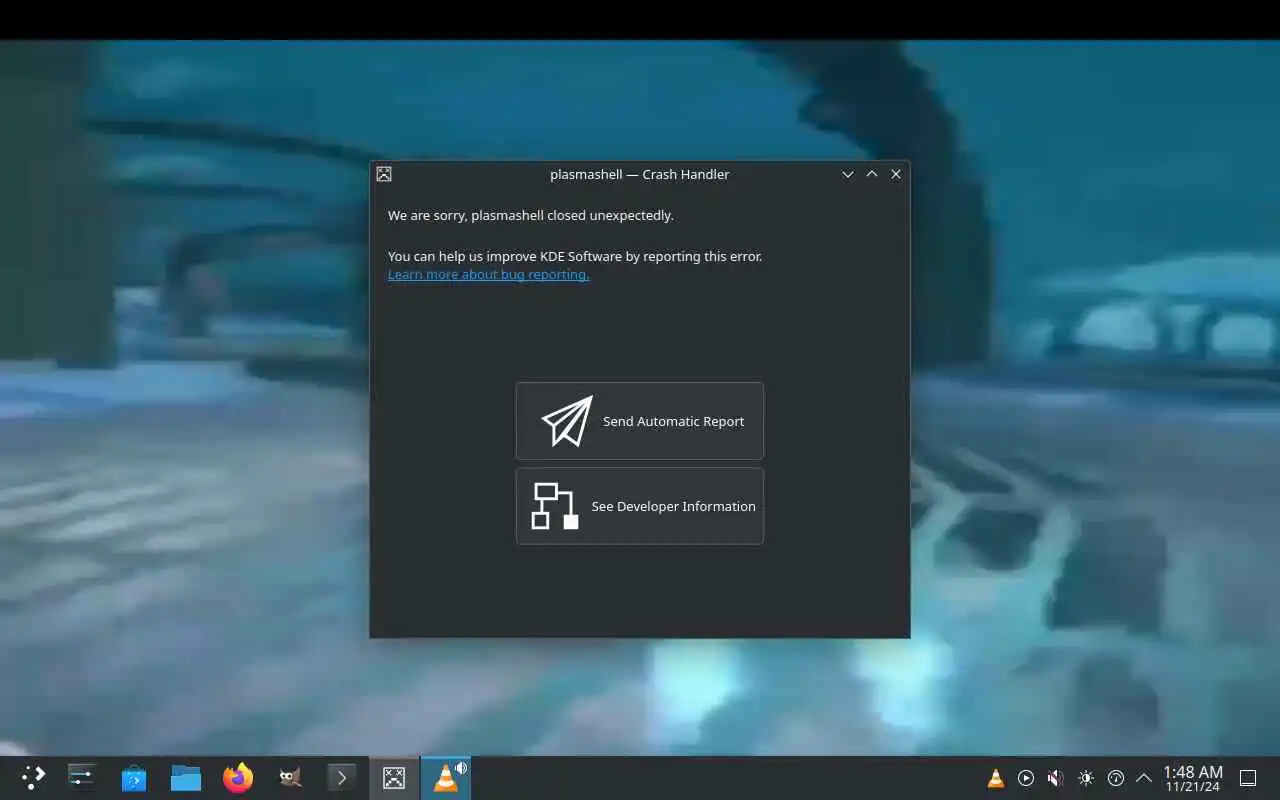
Task: Open Dolphin file manager from taskbar
Action: click(x=186, y=778)
